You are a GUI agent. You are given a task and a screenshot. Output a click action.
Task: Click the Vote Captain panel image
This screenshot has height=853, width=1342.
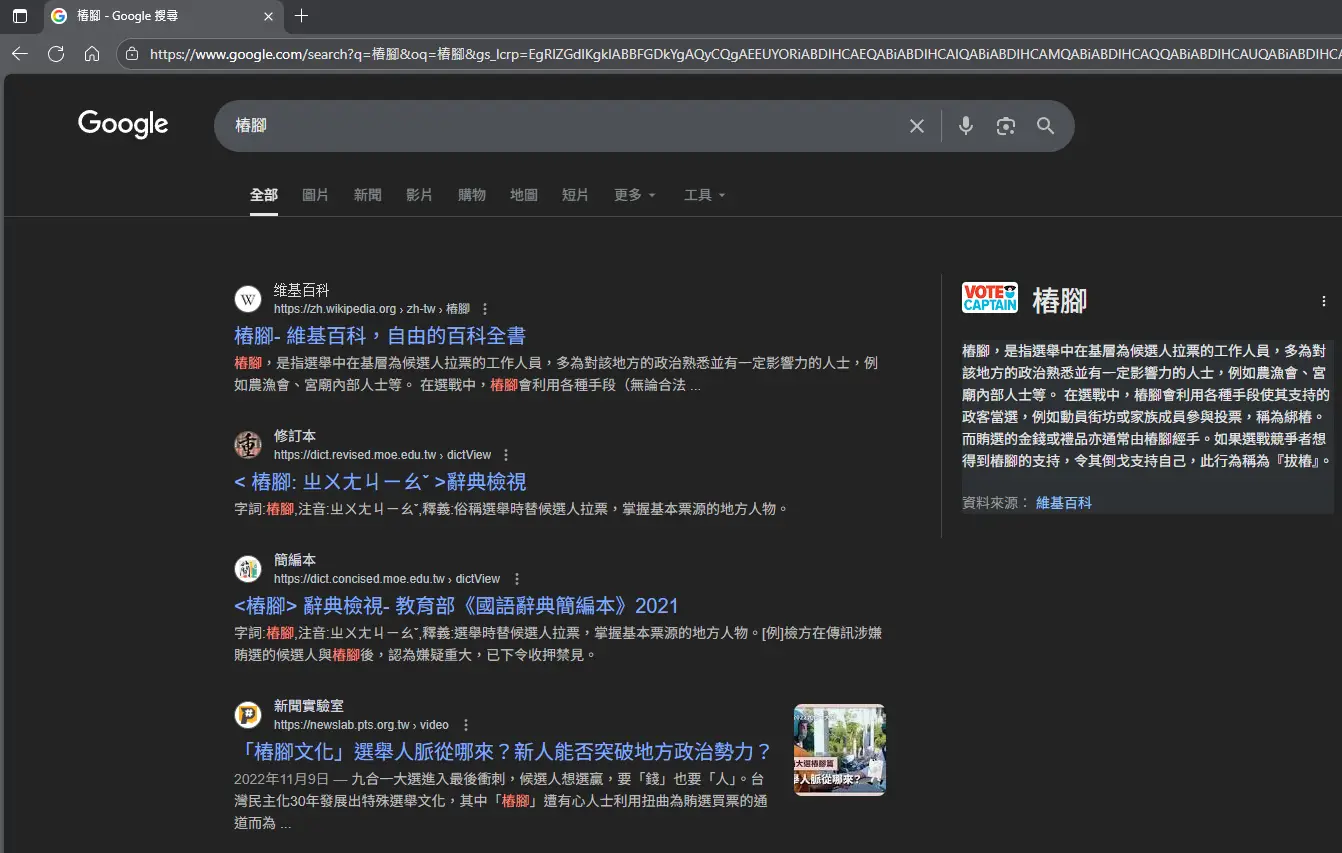990,298
